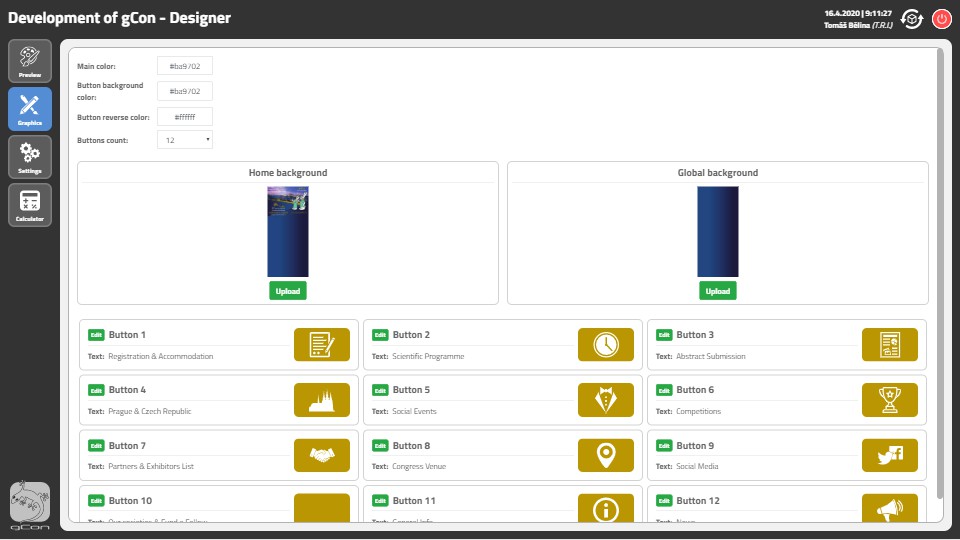Click the Partners handshake icon
Viewport: 960px width, 540px height.
[x=322, y=455]
